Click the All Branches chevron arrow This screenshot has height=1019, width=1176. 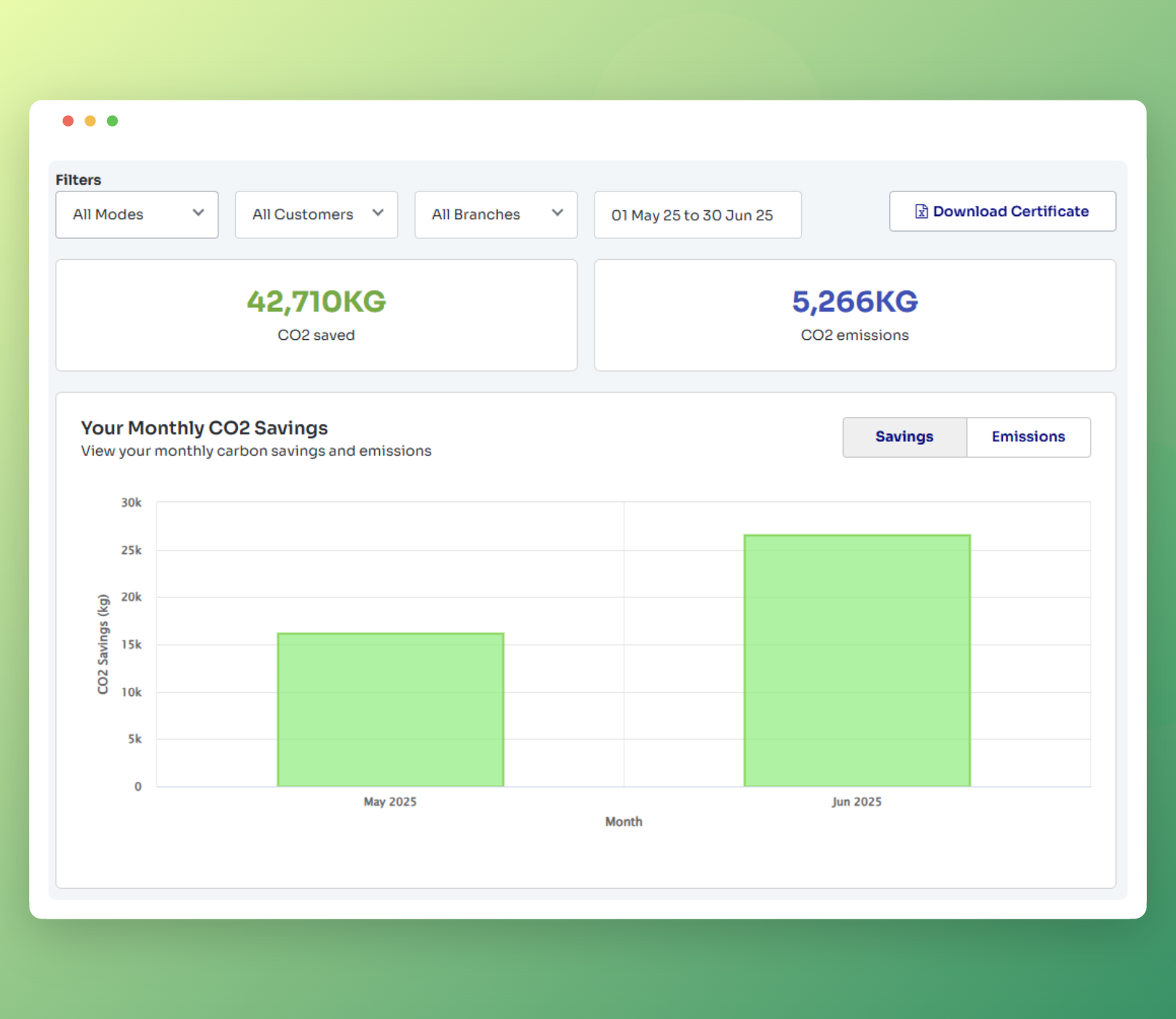(x=558, y=213)
